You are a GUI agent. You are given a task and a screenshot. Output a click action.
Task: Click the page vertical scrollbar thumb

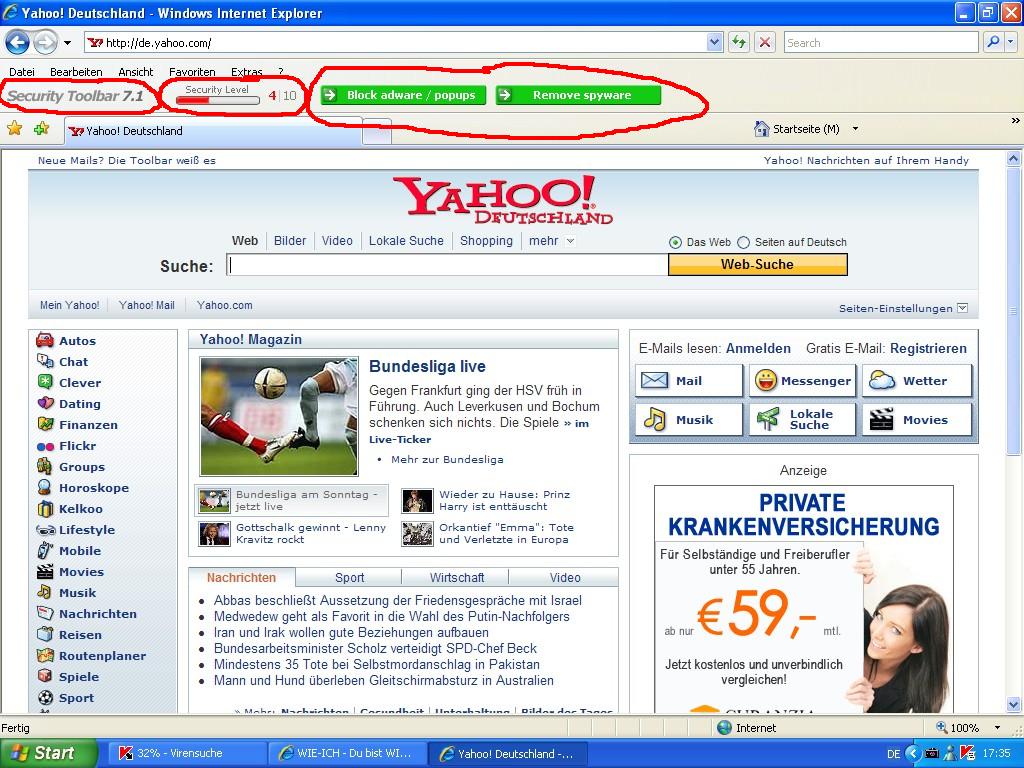(x=1013, y=311)
